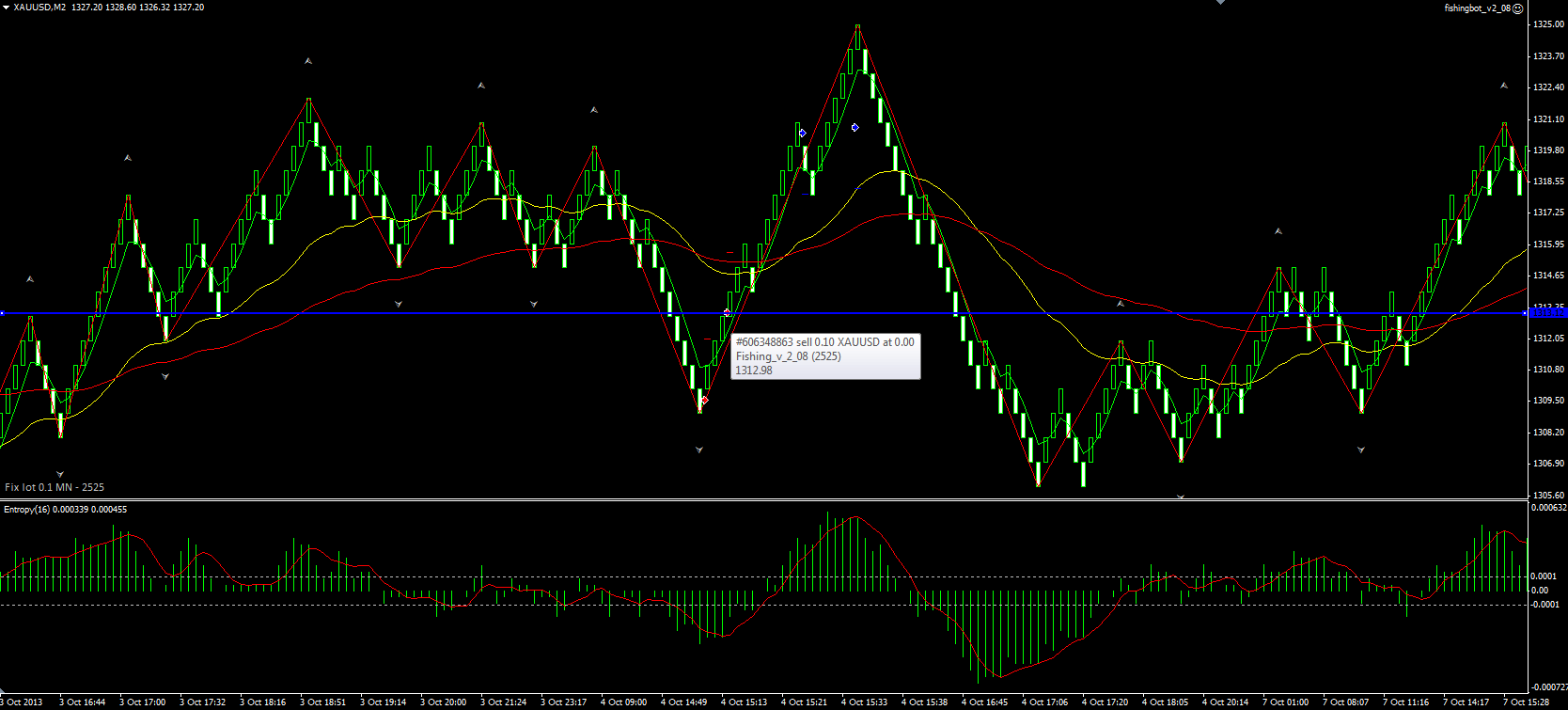Click the '3 Oct 21:24' time axis label

click(504, 702)
